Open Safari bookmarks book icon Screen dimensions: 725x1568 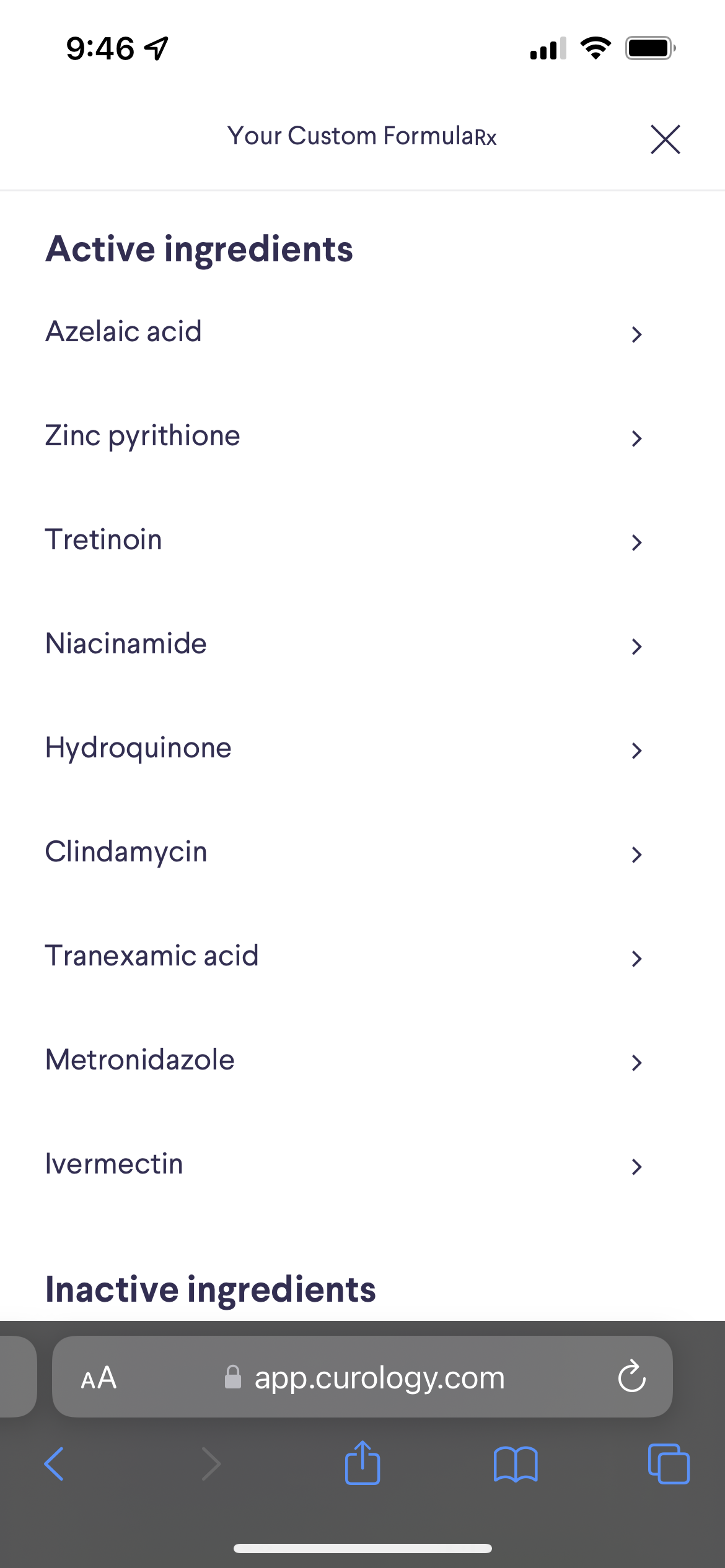[x=516, y=1464]
